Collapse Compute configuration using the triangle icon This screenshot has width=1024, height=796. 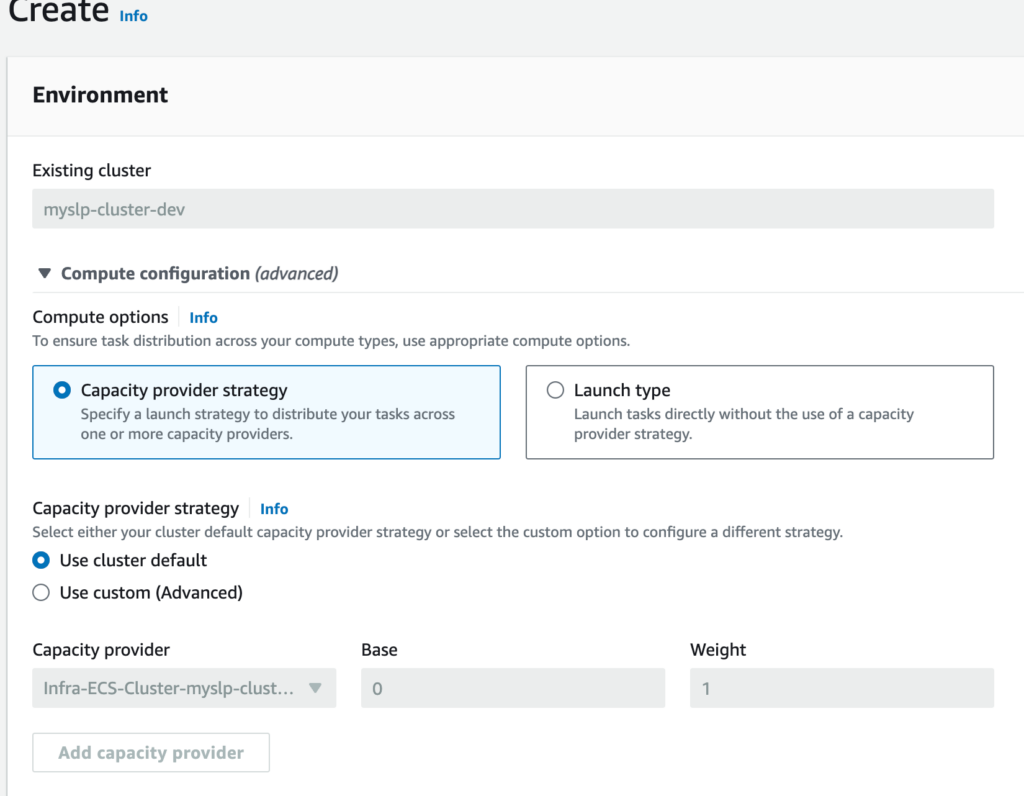point(44,273)
